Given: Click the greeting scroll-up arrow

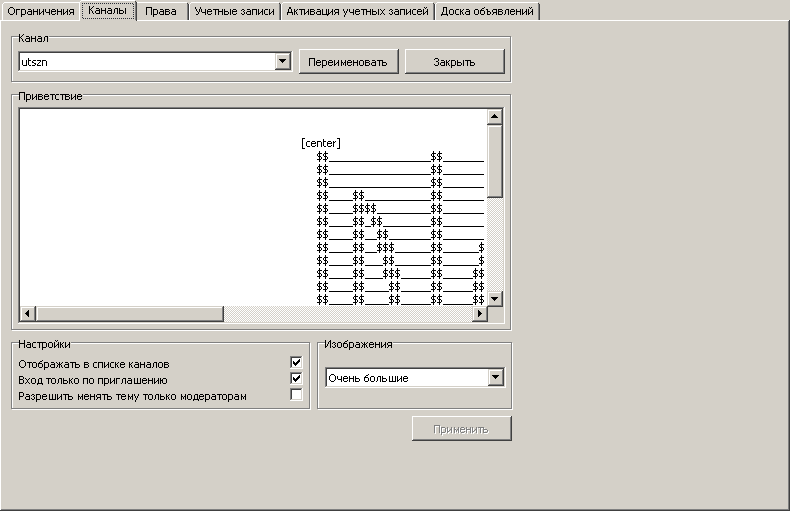Looking at the screenshot, I should click(494, 117).
